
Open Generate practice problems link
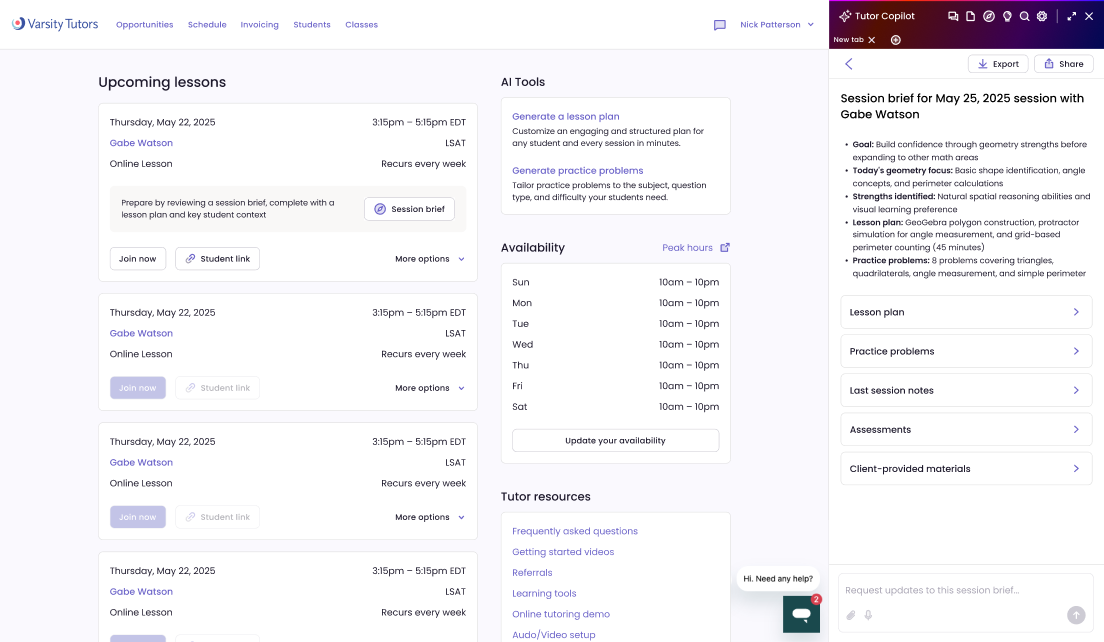[x=577, y=171]
